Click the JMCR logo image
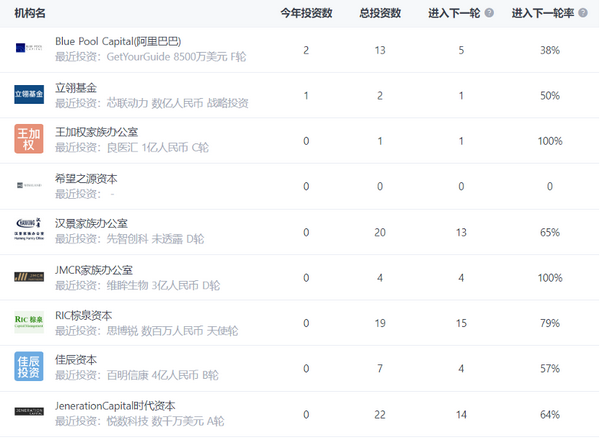Viewport: 600px width, 438px height. tap(29, 277)
